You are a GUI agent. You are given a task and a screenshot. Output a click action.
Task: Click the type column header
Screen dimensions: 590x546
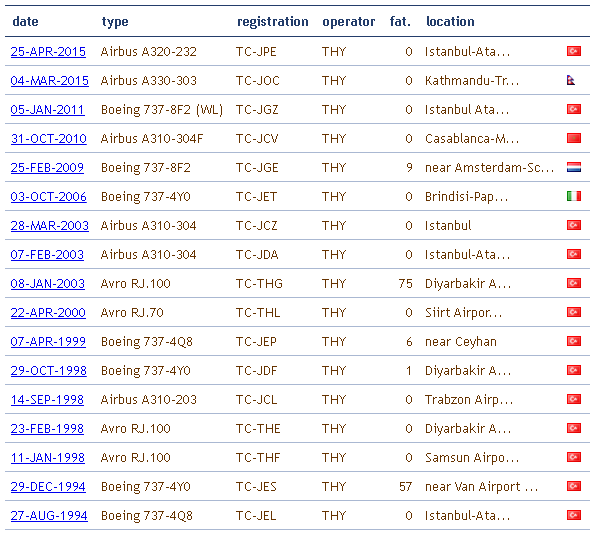click(x=115, y=22)
